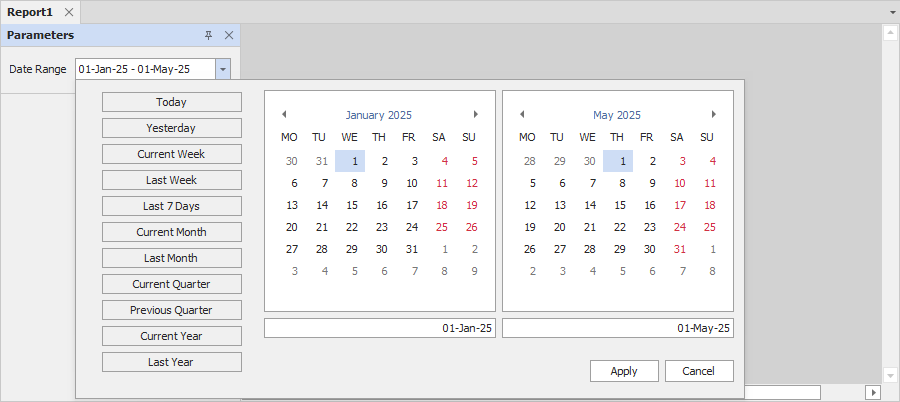Select January 4 Saturday in start calendar

(x=444, y=161)
